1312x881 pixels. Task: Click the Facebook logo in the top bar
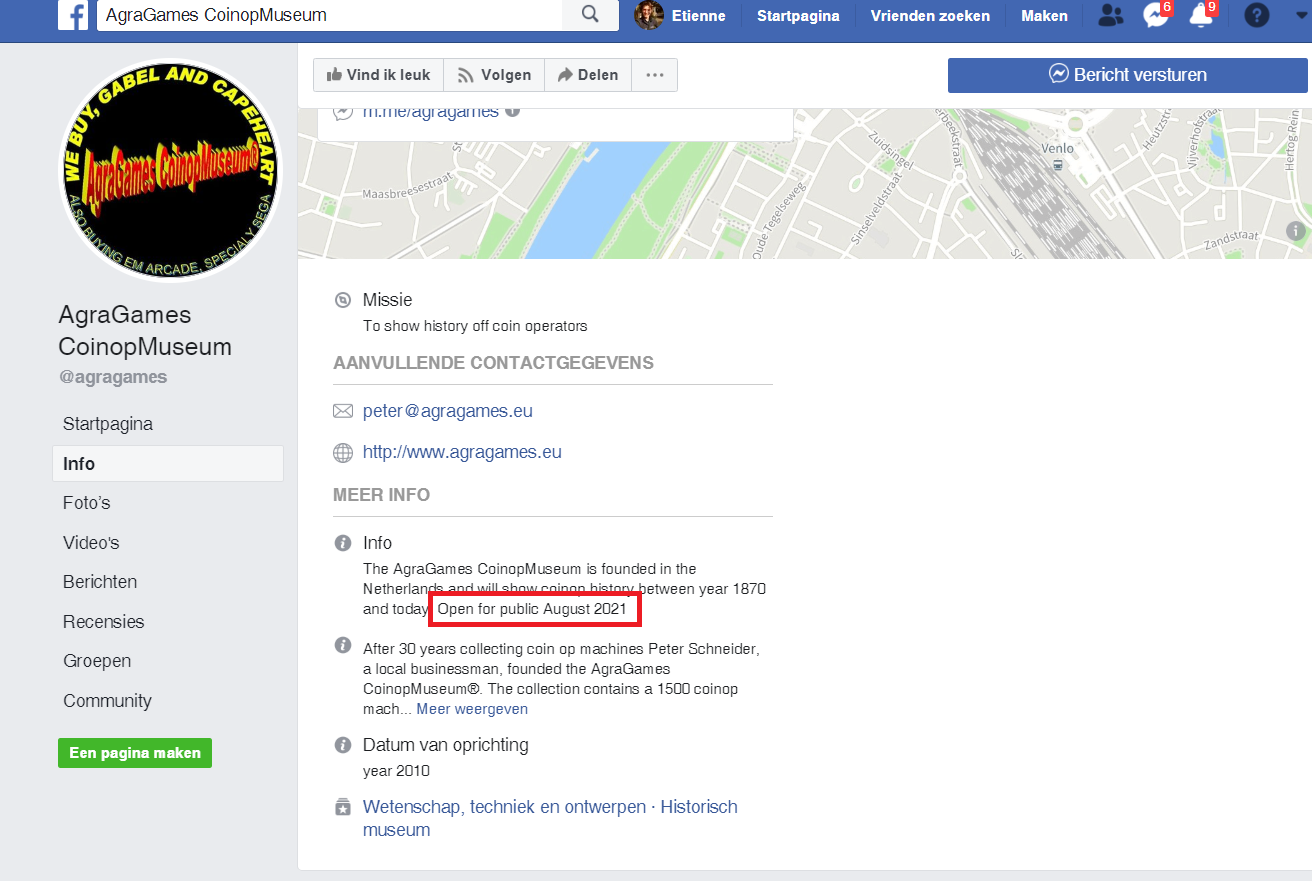coord(73,15)
